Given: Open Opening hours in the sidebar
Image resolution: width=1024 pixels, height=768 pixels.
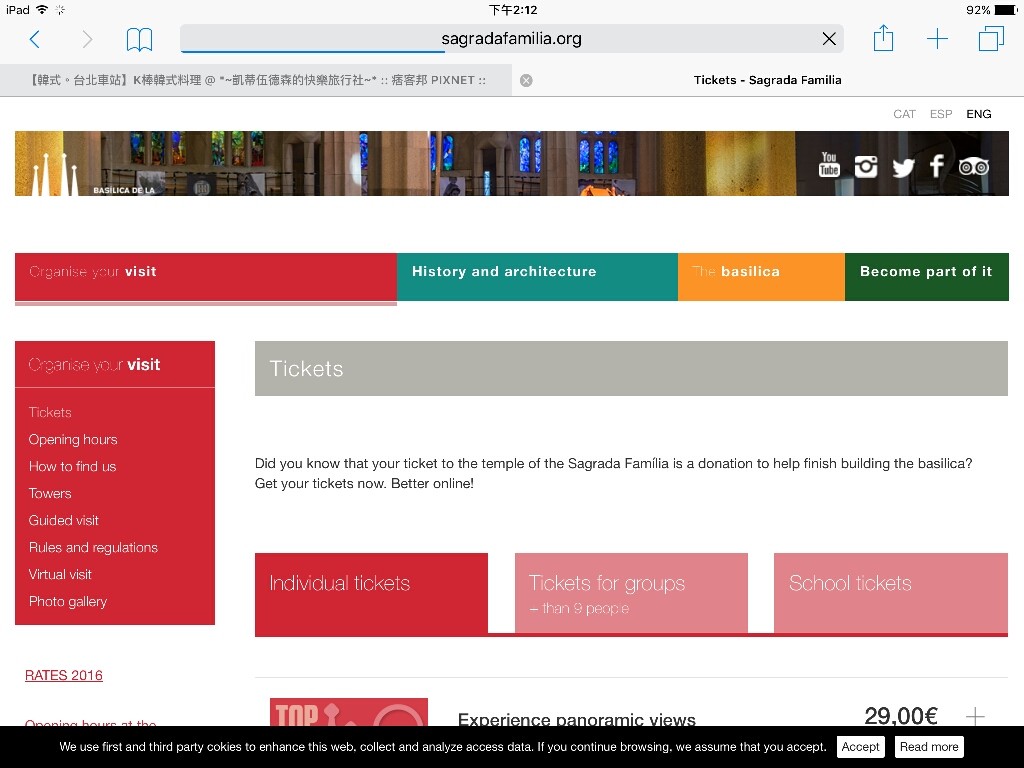Looking at the screenshot, I should coord(72,440).
